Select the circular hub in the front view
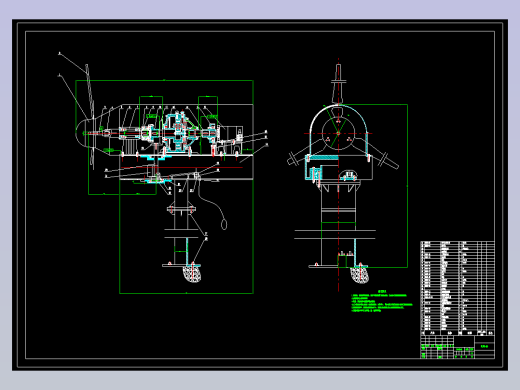This screenshot has height=390, width=520. point(338,133)
